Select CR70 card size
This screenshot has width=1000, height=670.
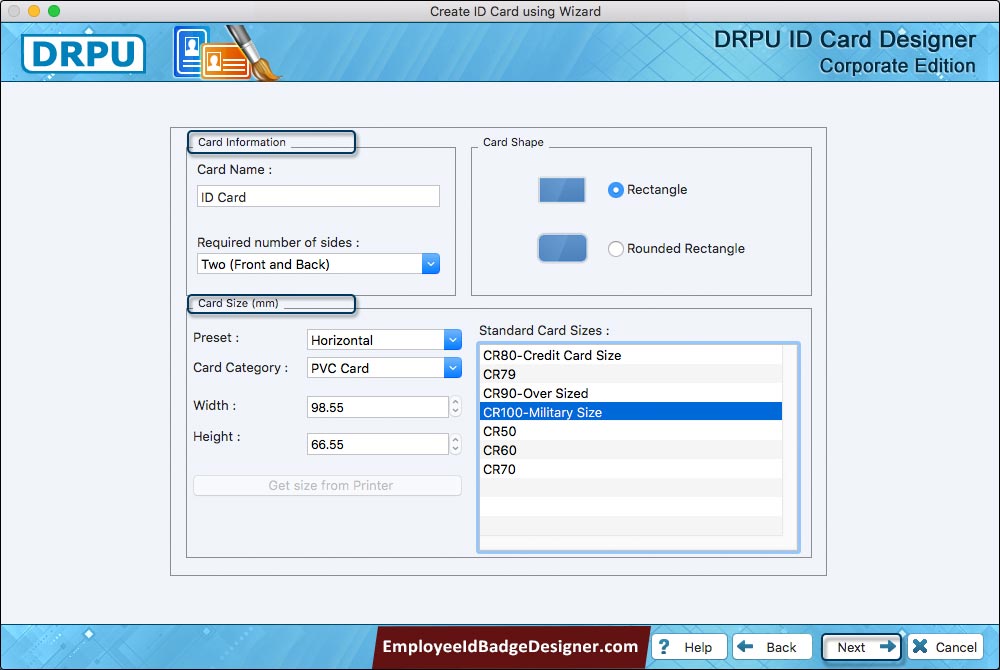[631, 469]
